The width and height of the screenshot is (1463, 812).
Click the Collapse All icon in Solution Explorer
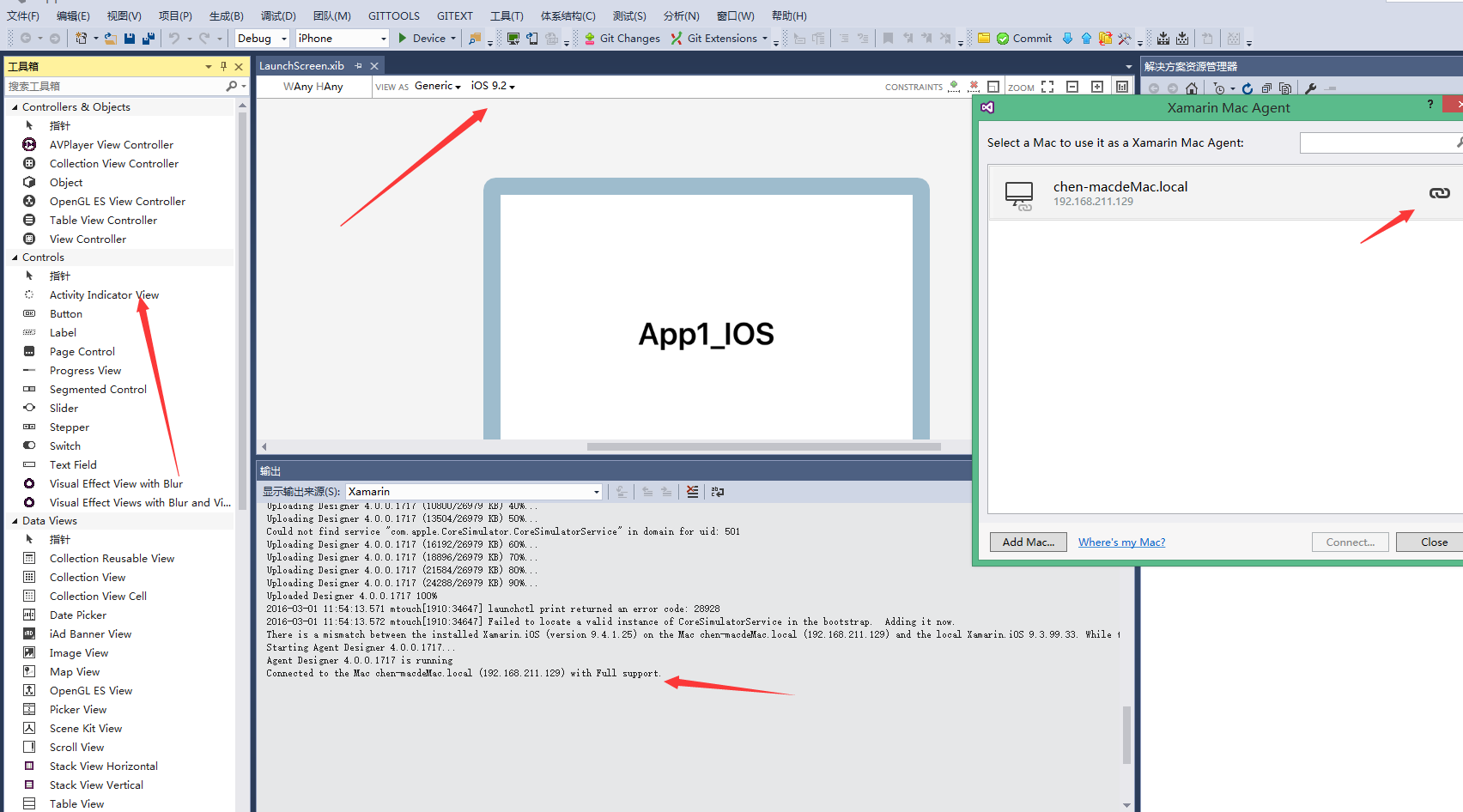click(1266, 88)
